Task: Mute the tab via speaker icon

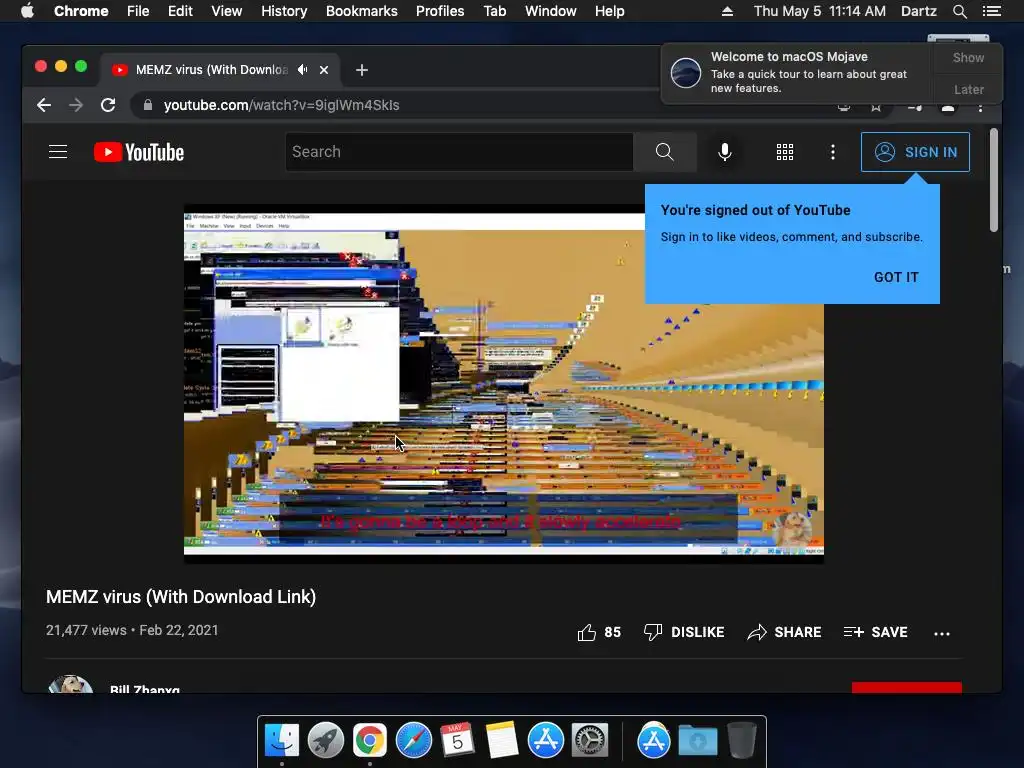Action: (x=302, y=69)
